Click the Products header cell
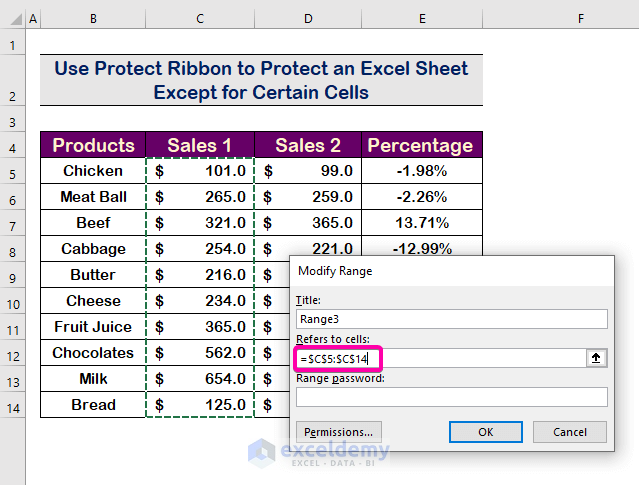Image resolution: width=639 pixels, height=485 pixels. [x=93, y=145]
